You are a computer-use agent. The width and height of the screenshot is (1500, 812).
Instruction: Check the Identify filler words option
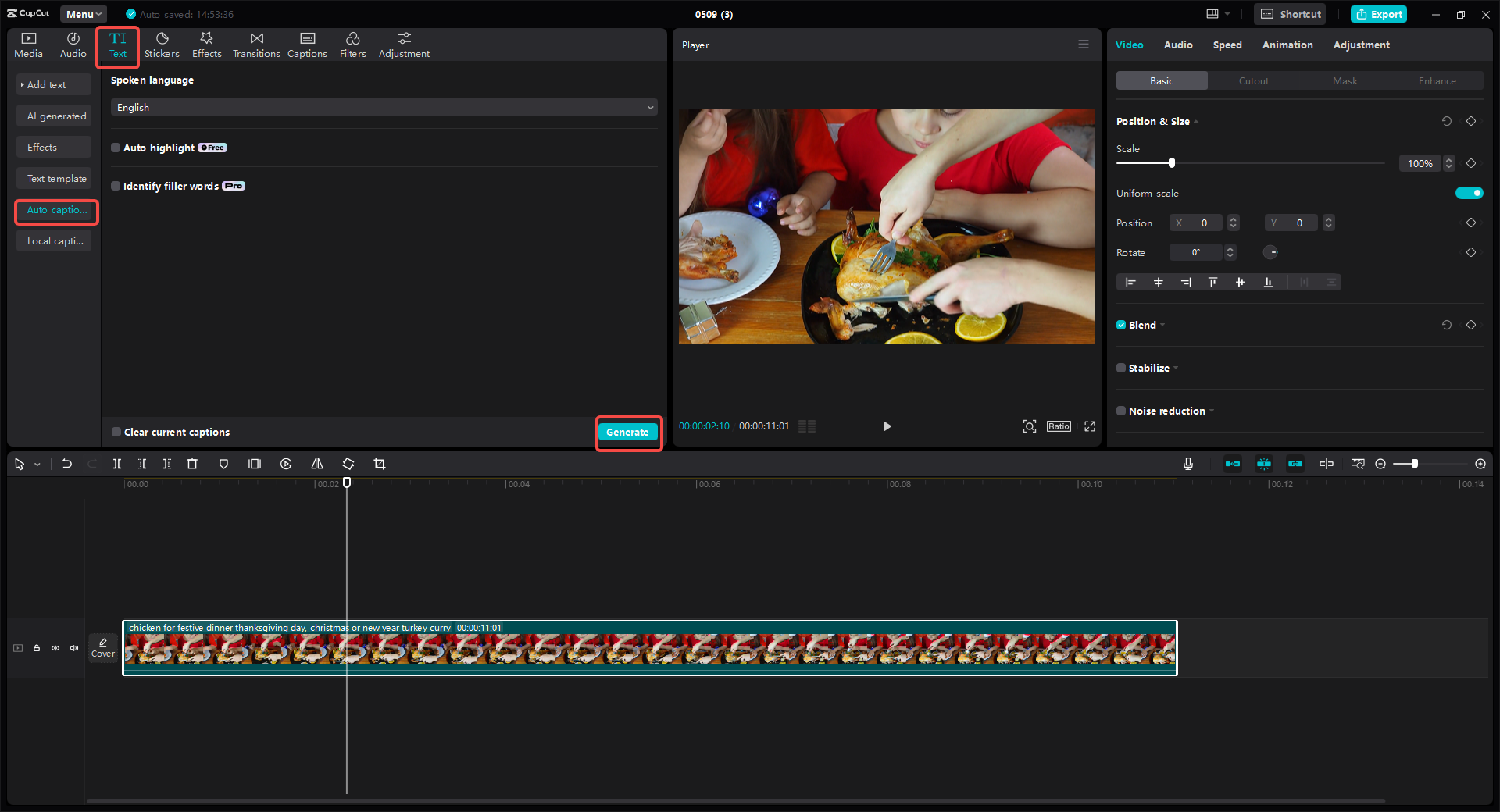coord(115,186)
